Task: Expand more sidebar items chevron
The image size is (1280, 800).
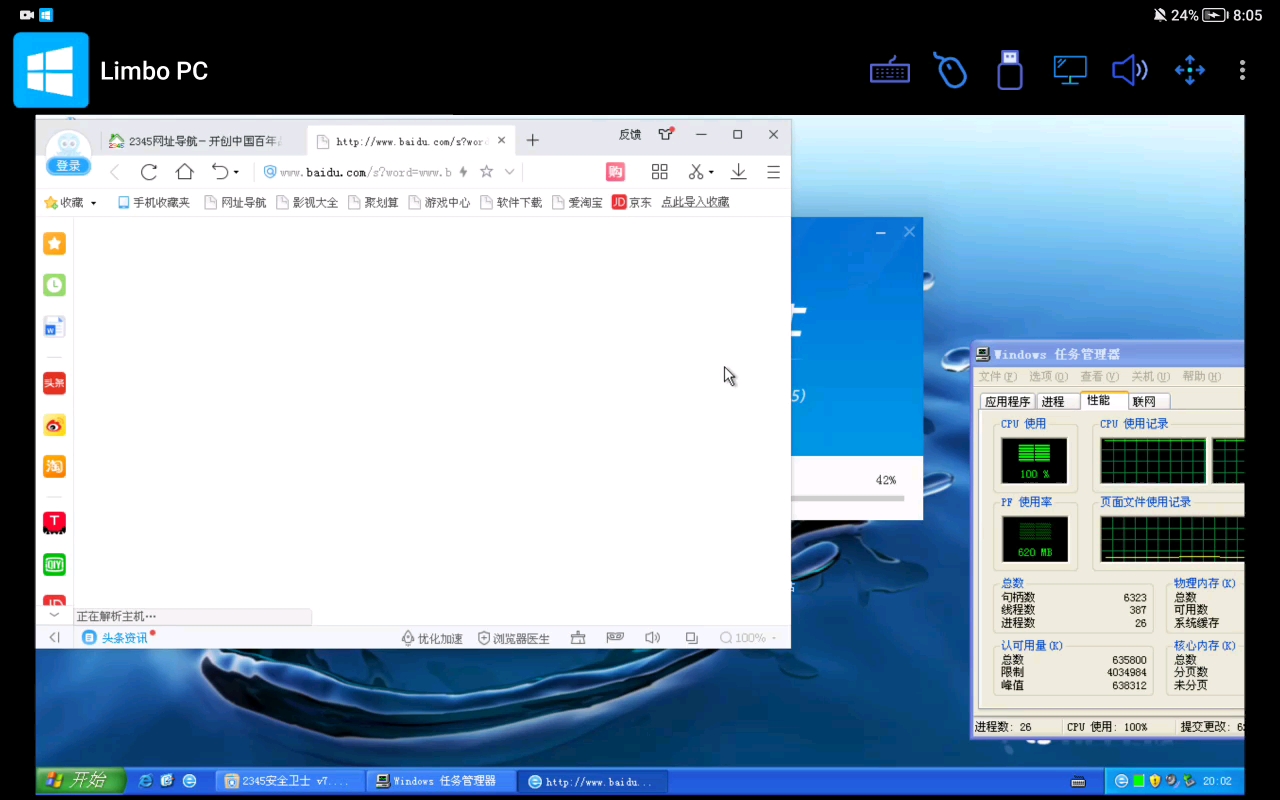Action: (x=54, y=616)
